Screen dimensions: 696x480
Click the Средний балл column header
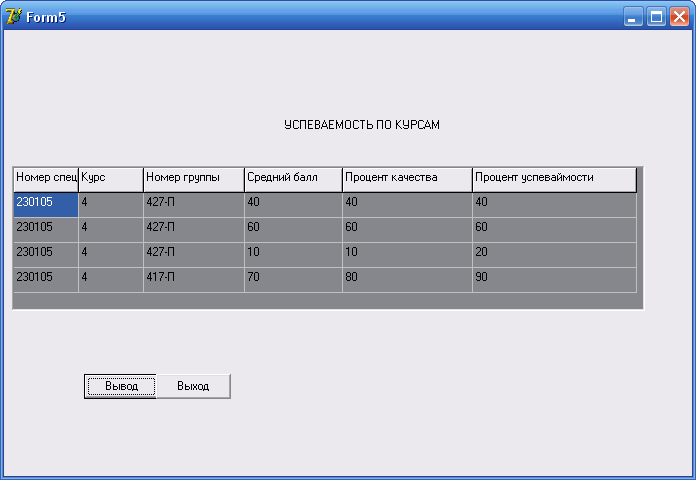(x=293, y=180)
